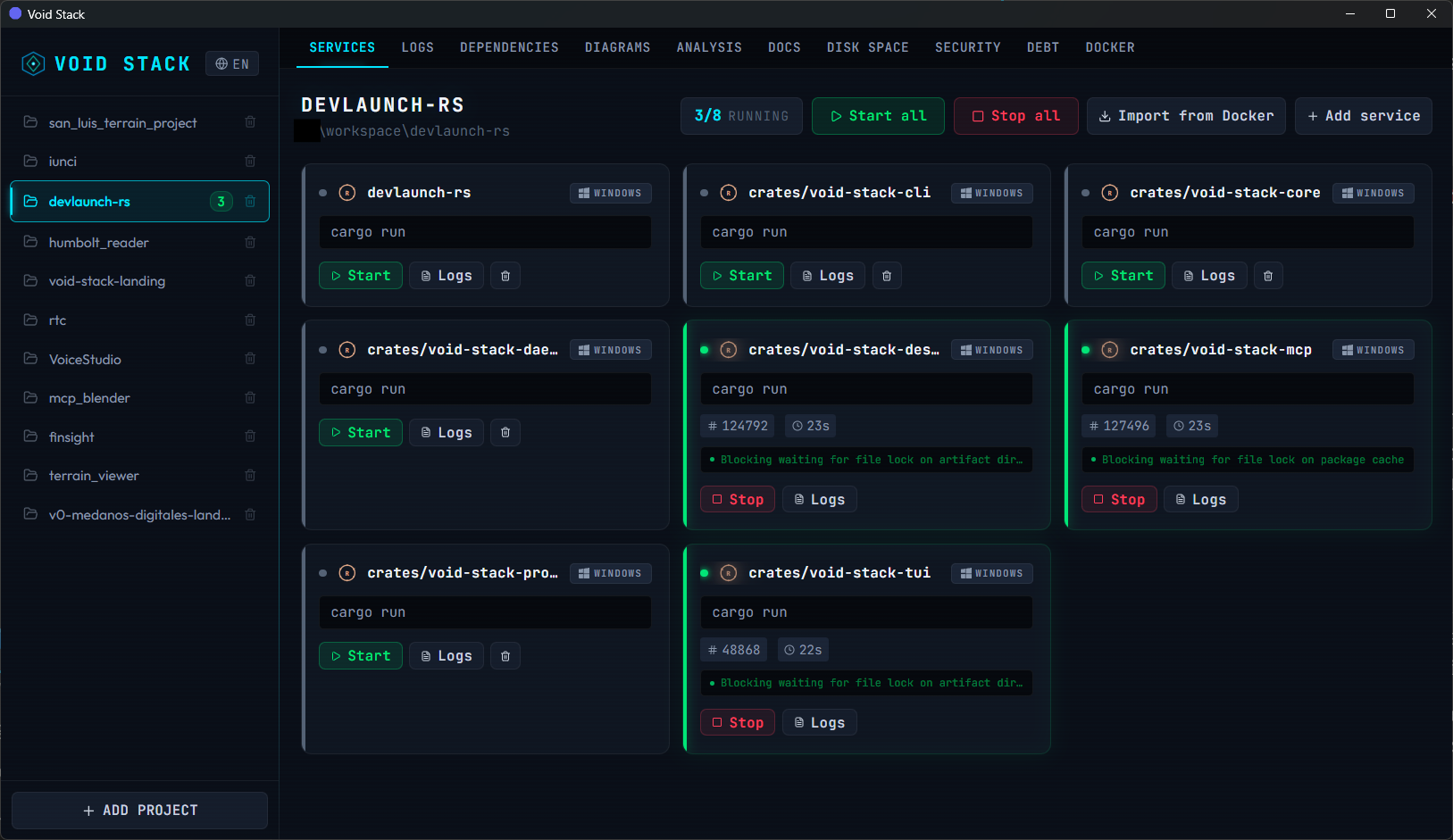This screenshot has height=840, width=1453.
Task: Go to the Security tab
Action: (x=967, y=47)
